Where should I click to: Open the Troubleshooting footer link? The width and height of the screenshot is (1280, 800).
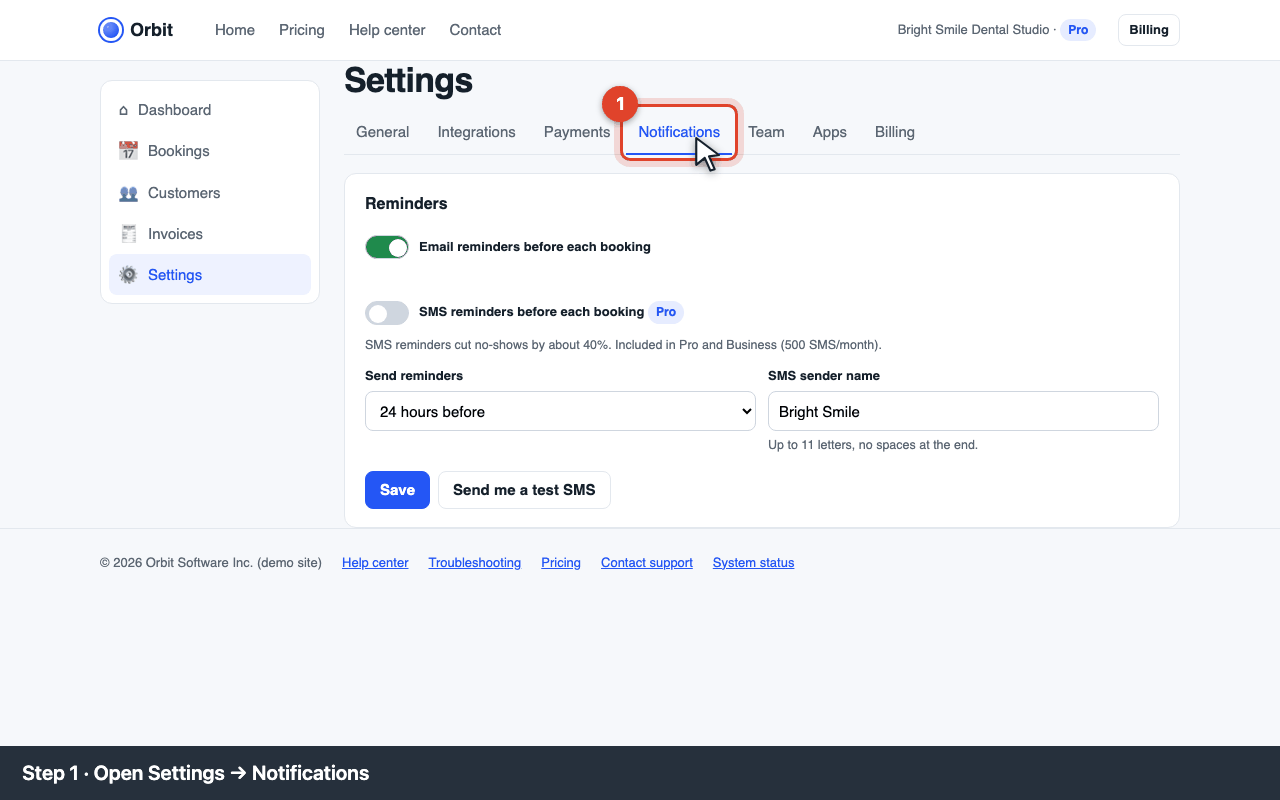coord(475,563)
